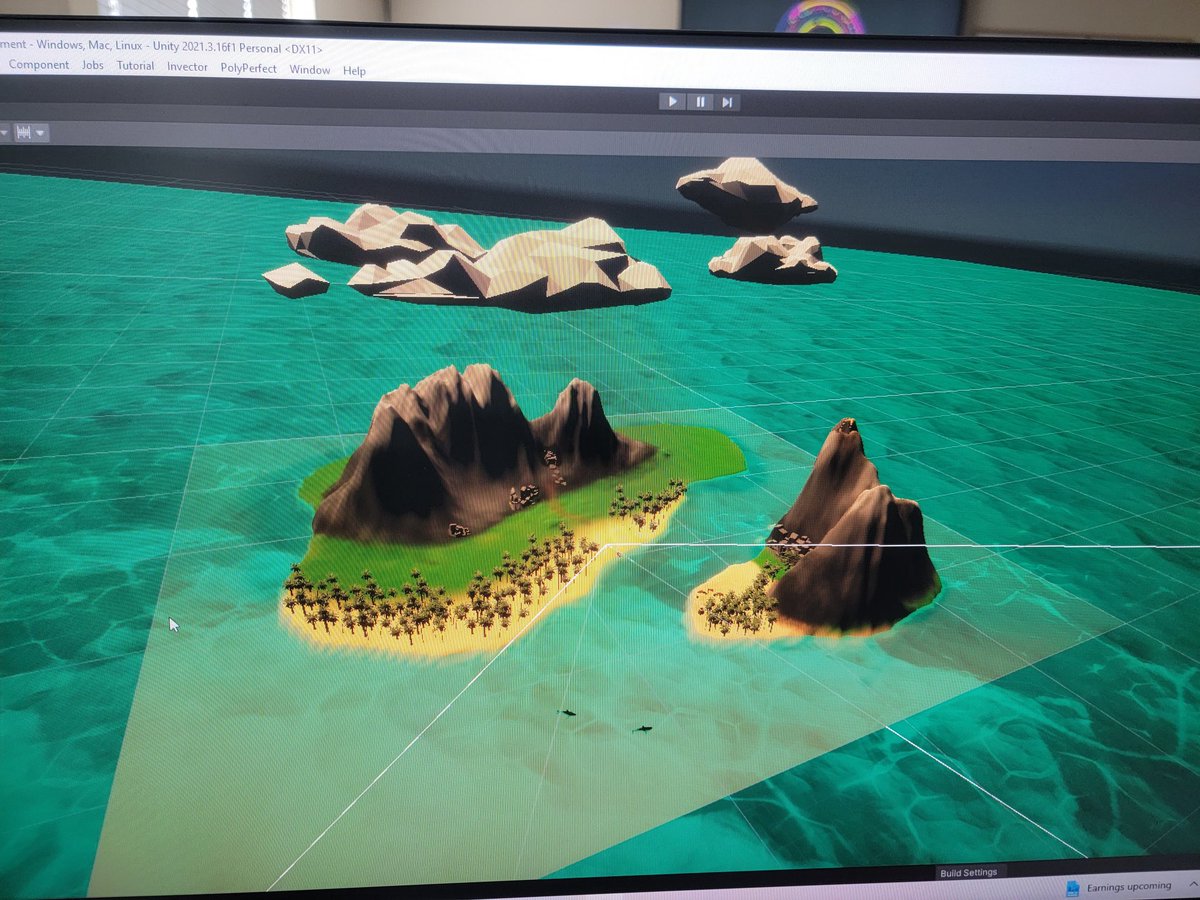Advance one frame with the Step button
The image size is (1200, 900).
(727, 102)
